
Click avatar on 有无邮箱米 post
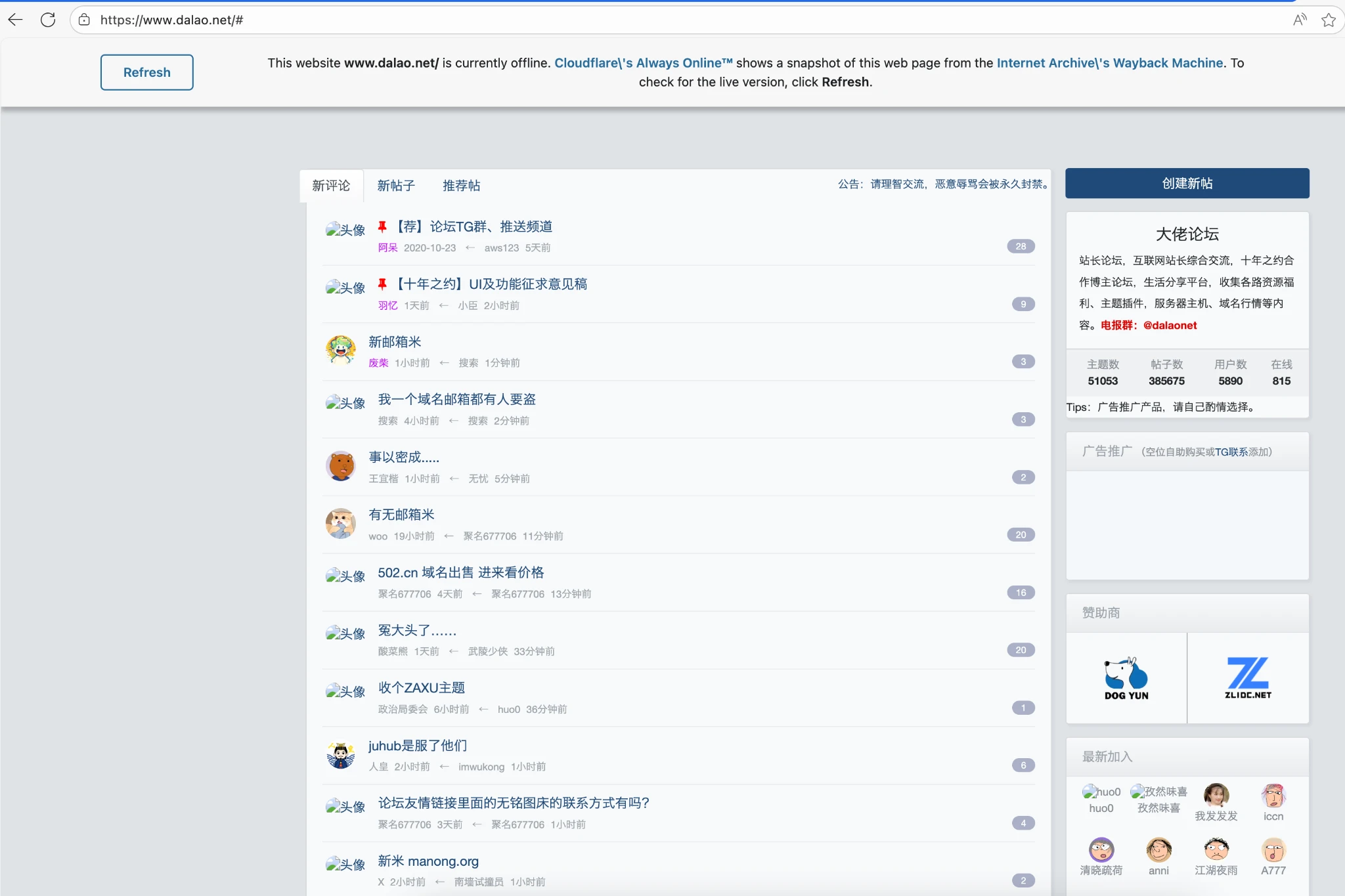coord(341,523)
